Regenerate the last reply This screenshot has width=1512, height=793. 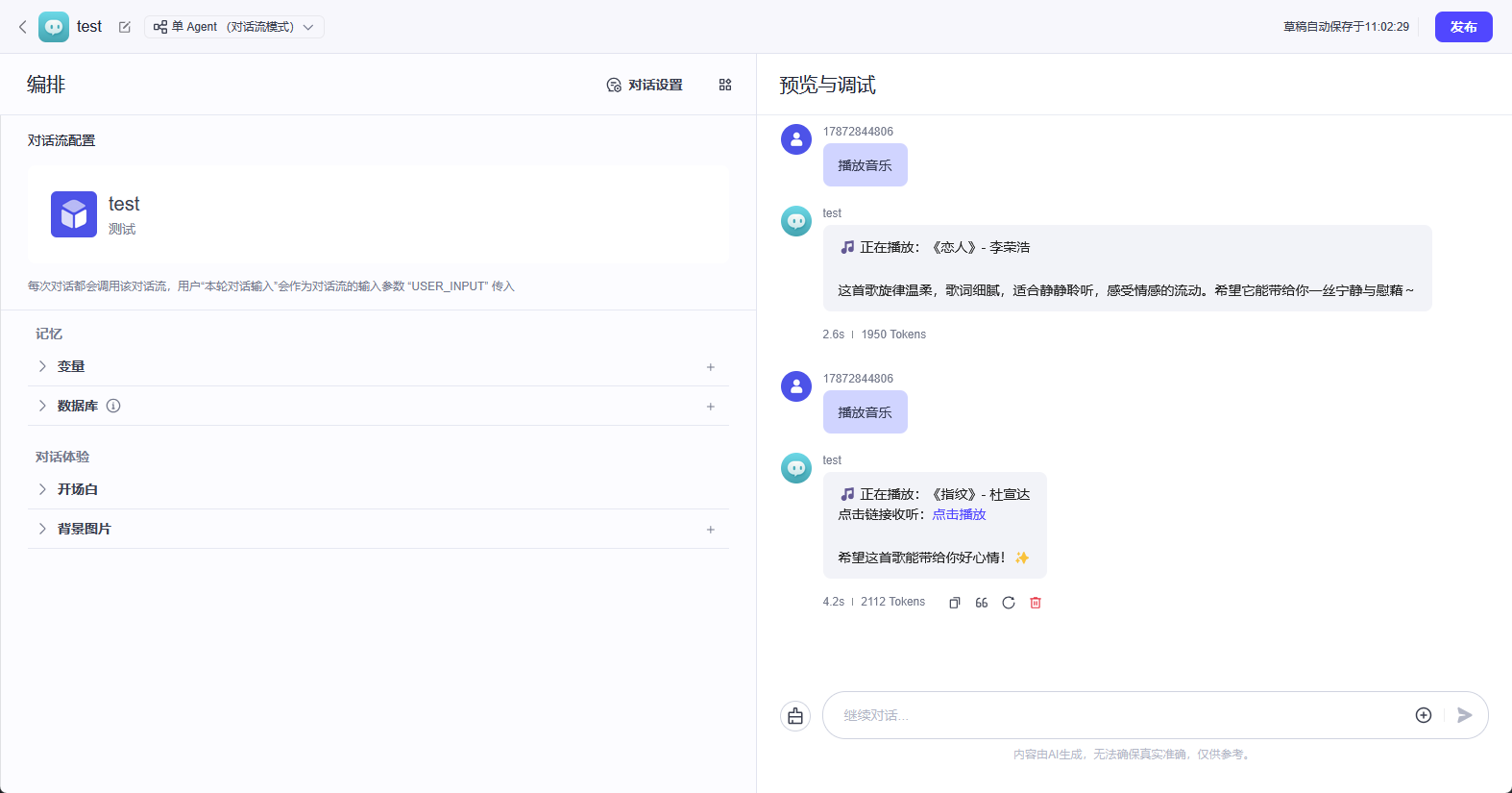click(x=1009, y=603)
